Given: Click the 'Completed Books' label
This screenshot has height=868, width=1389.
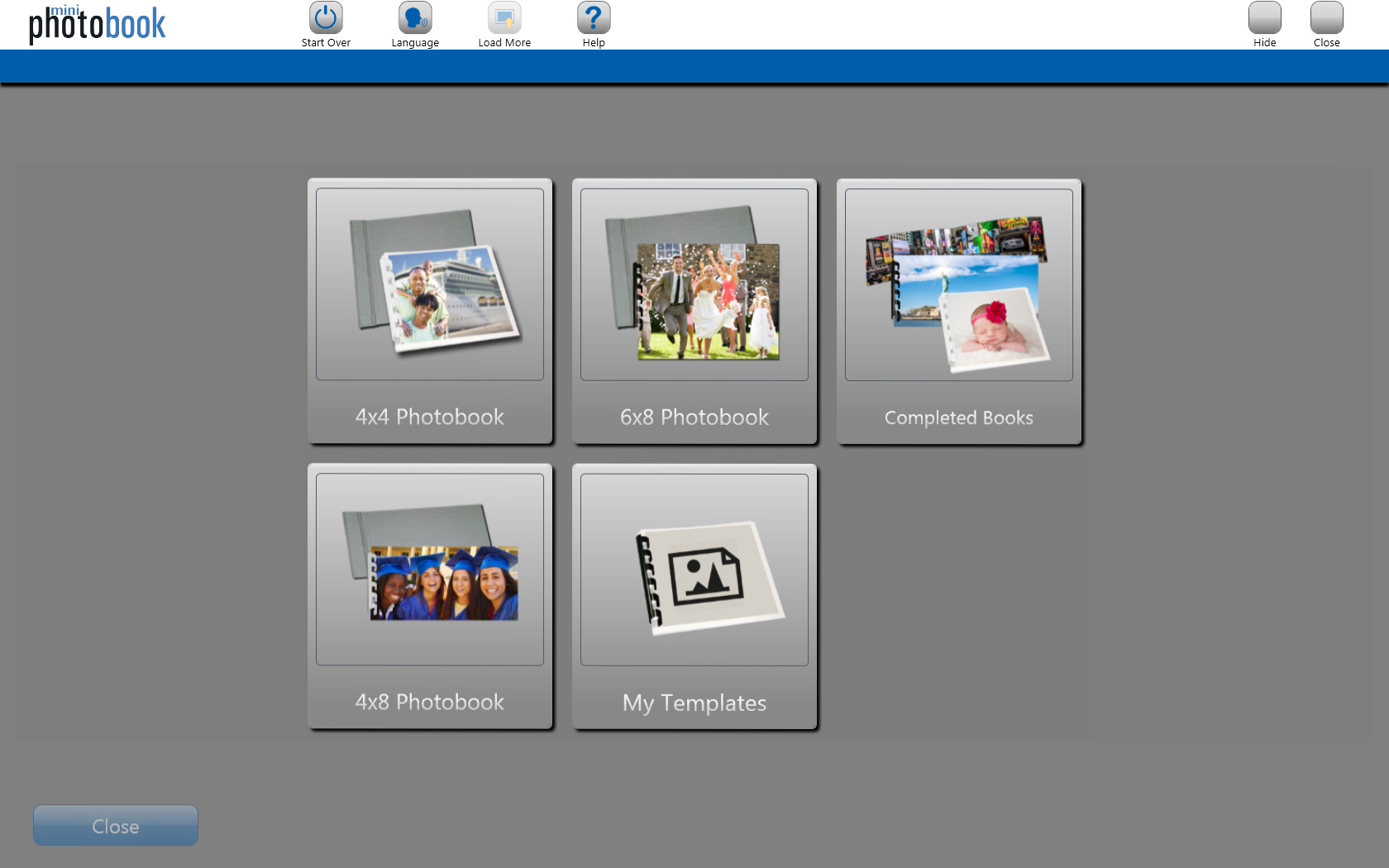Looking at the screenshot, I should tap(959, 417).
